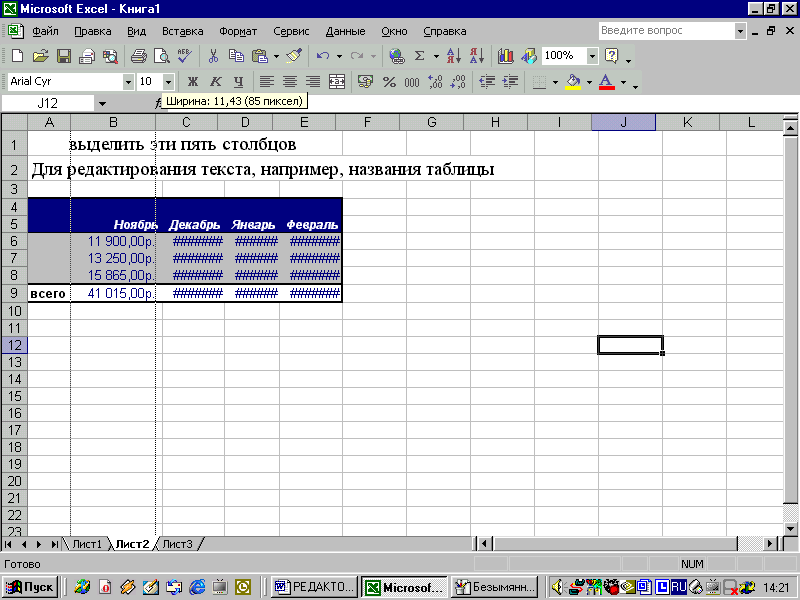Apply the yellow fill color bucket
The height and width of the screenshot is (600, 800).
point(573,82)
